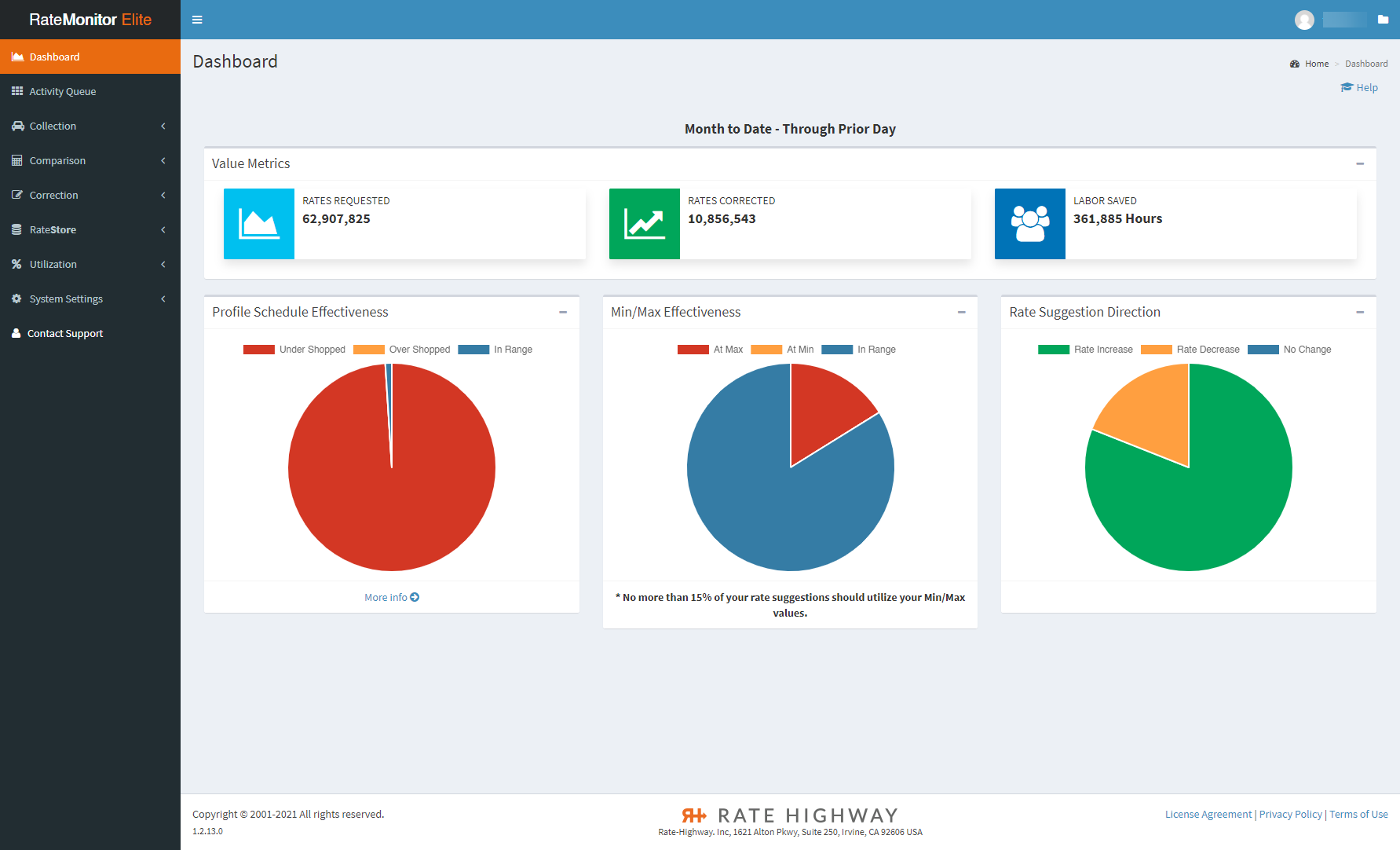
Task: Click the user avatar icon
Action: 1304,20
